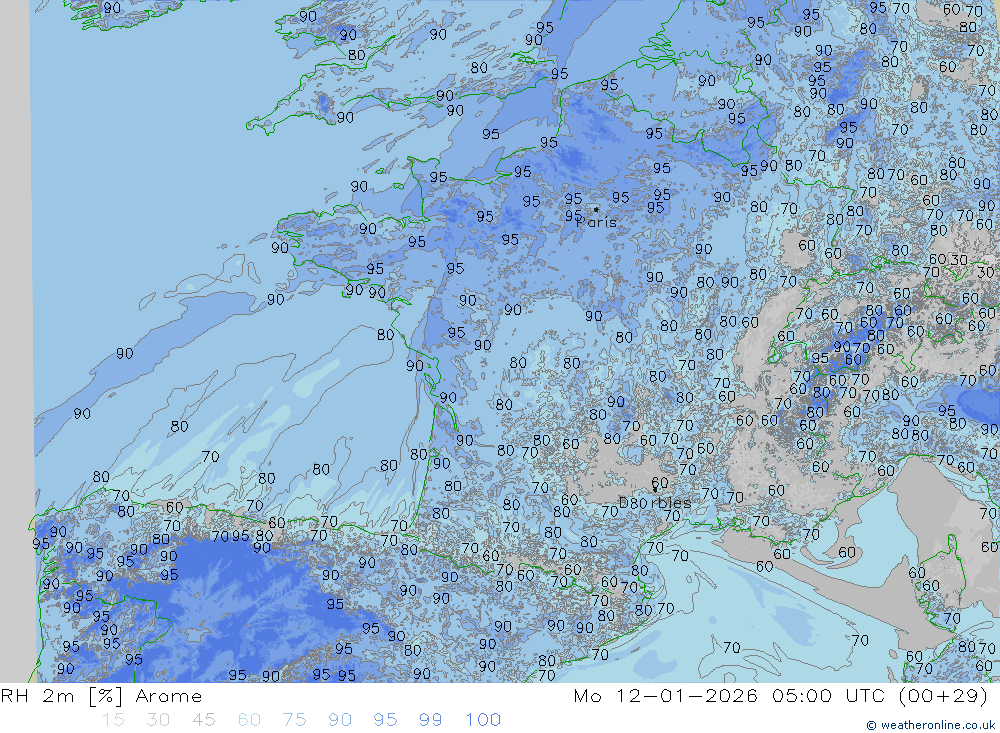Image resolution: width=1000 pixels, height=733 pixels.
Task: Click the Paris city label
Action: coord(596,223)
